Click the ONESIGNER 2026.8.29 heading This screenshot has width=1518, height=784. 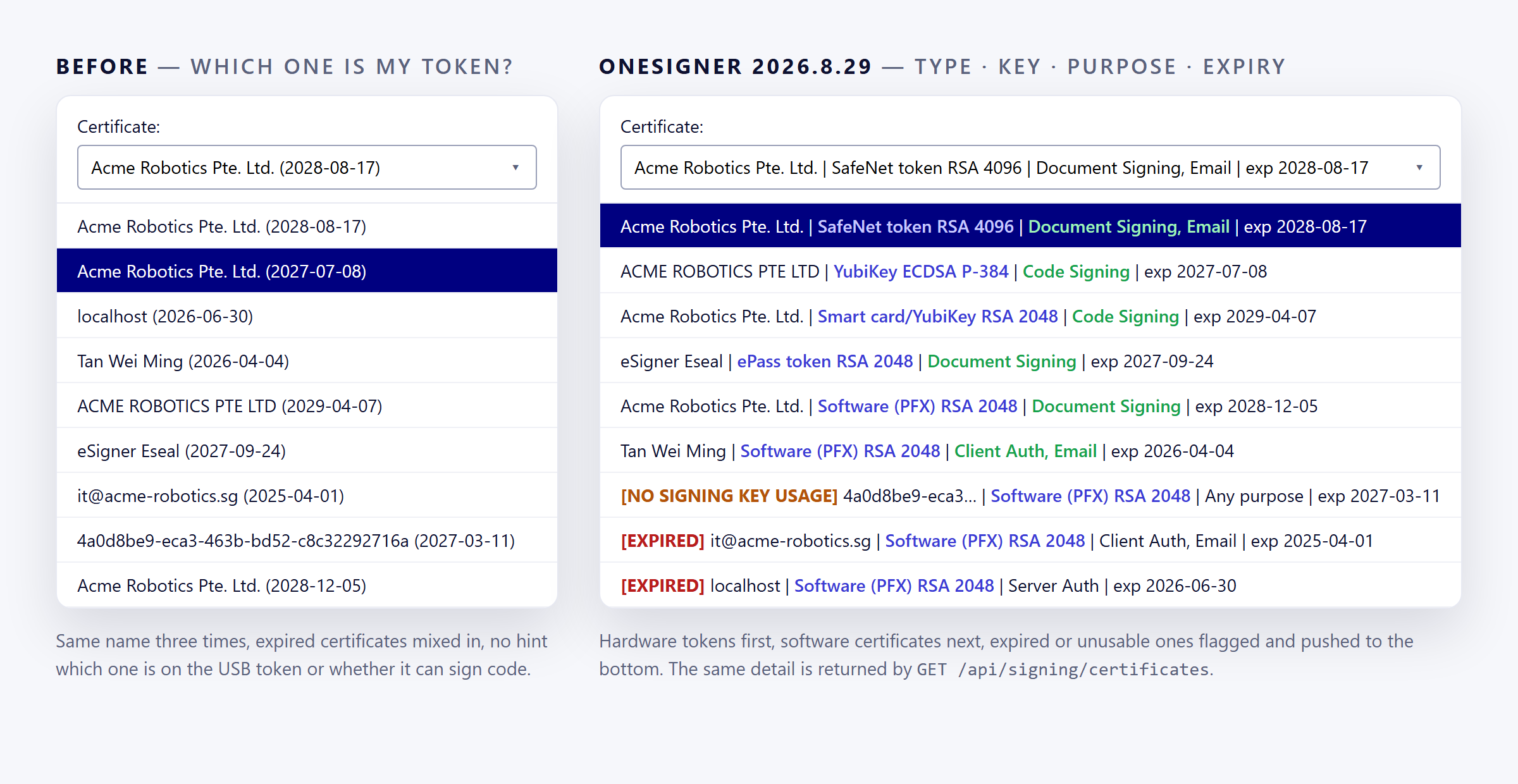tap(736, 66)
